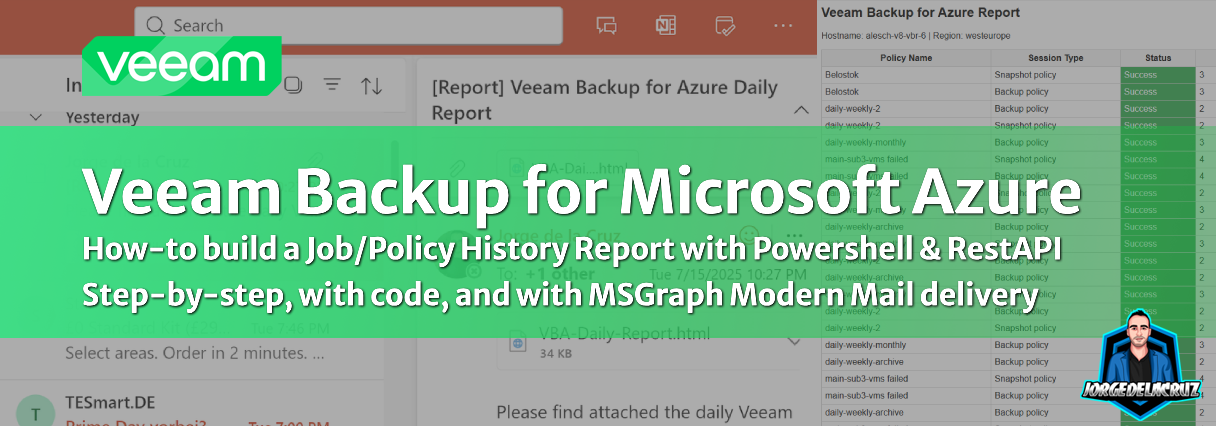This screenshot has width=1216, height=426.
Task: Open the inbox Filter icon
Action: [x=332, y=85]
